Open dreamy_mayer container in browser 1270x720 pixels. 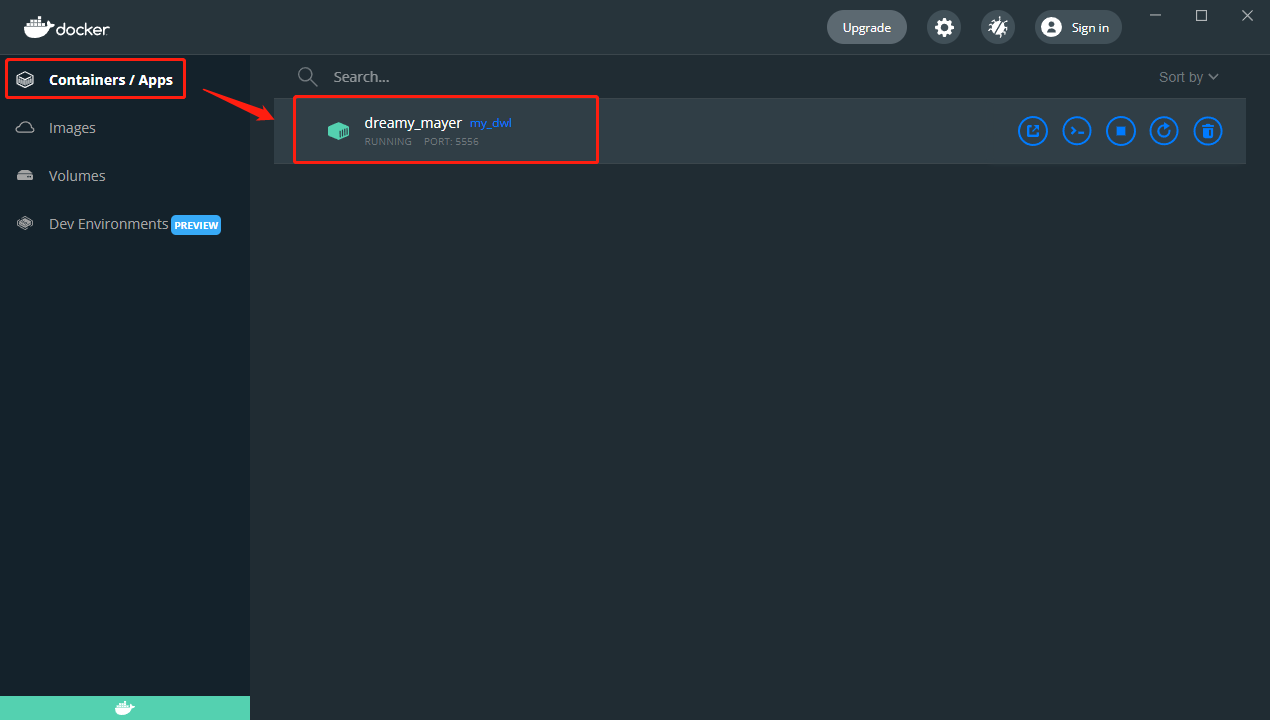click(1032, 130)
